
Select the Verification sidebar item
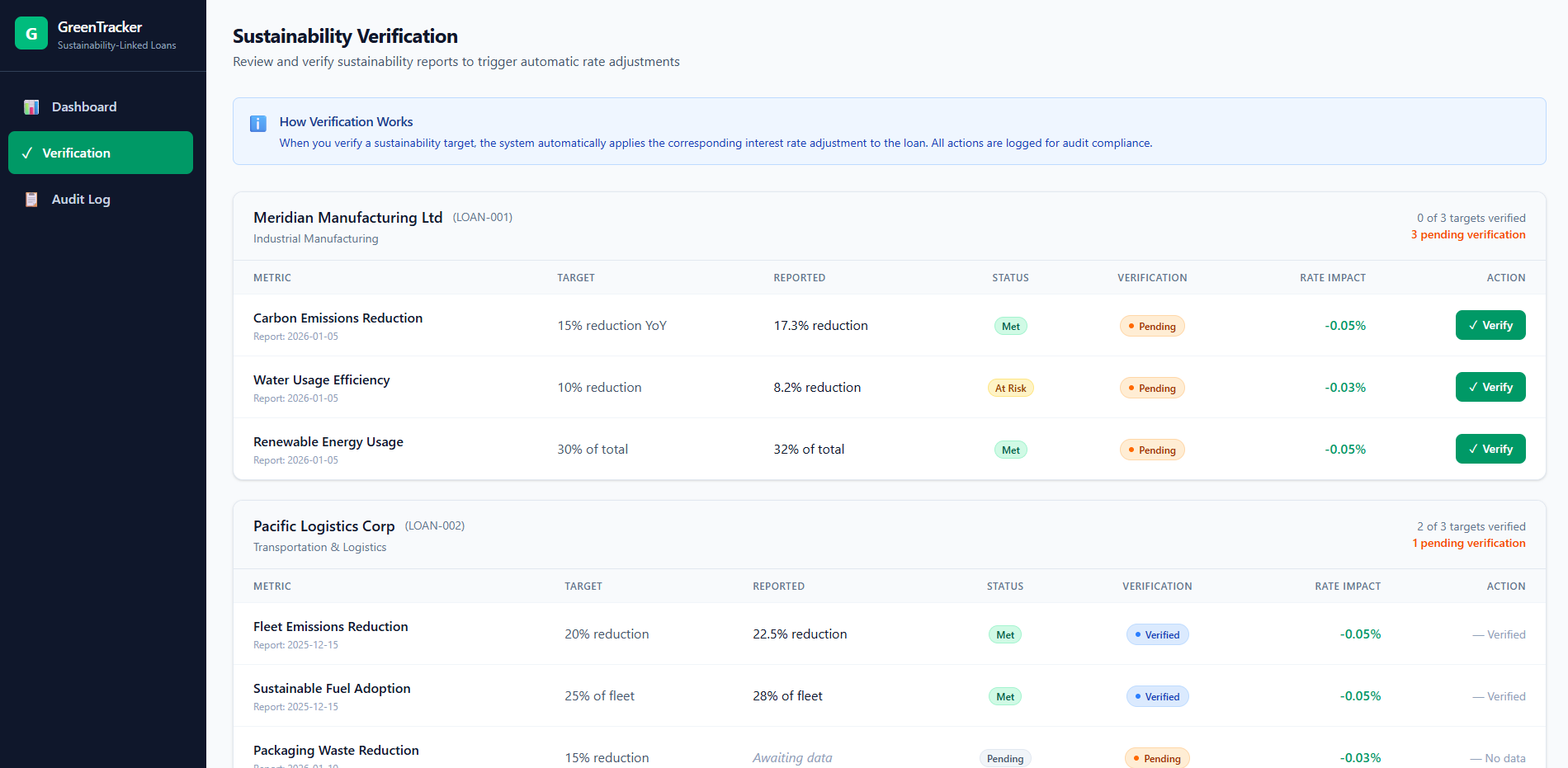tap(101, 153)
